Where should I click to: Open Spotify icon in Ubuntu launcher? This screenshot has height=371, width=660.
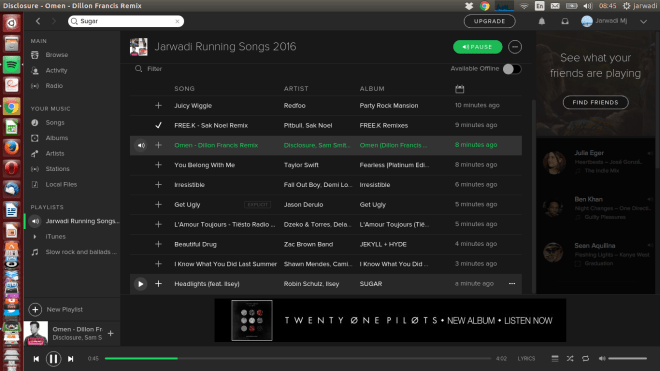pyautogui.click(x=11, y=65)
